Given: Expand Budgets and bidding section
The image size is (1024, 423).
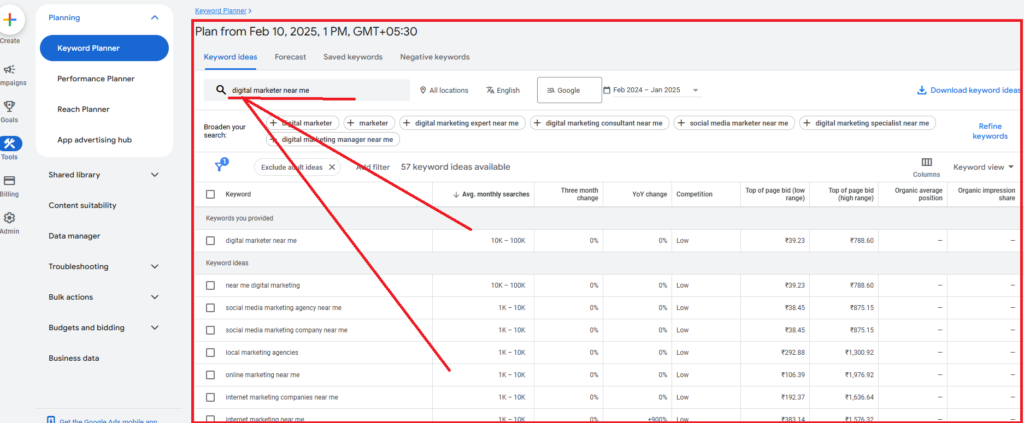Looking at the screenshot, I should [154, 328].
